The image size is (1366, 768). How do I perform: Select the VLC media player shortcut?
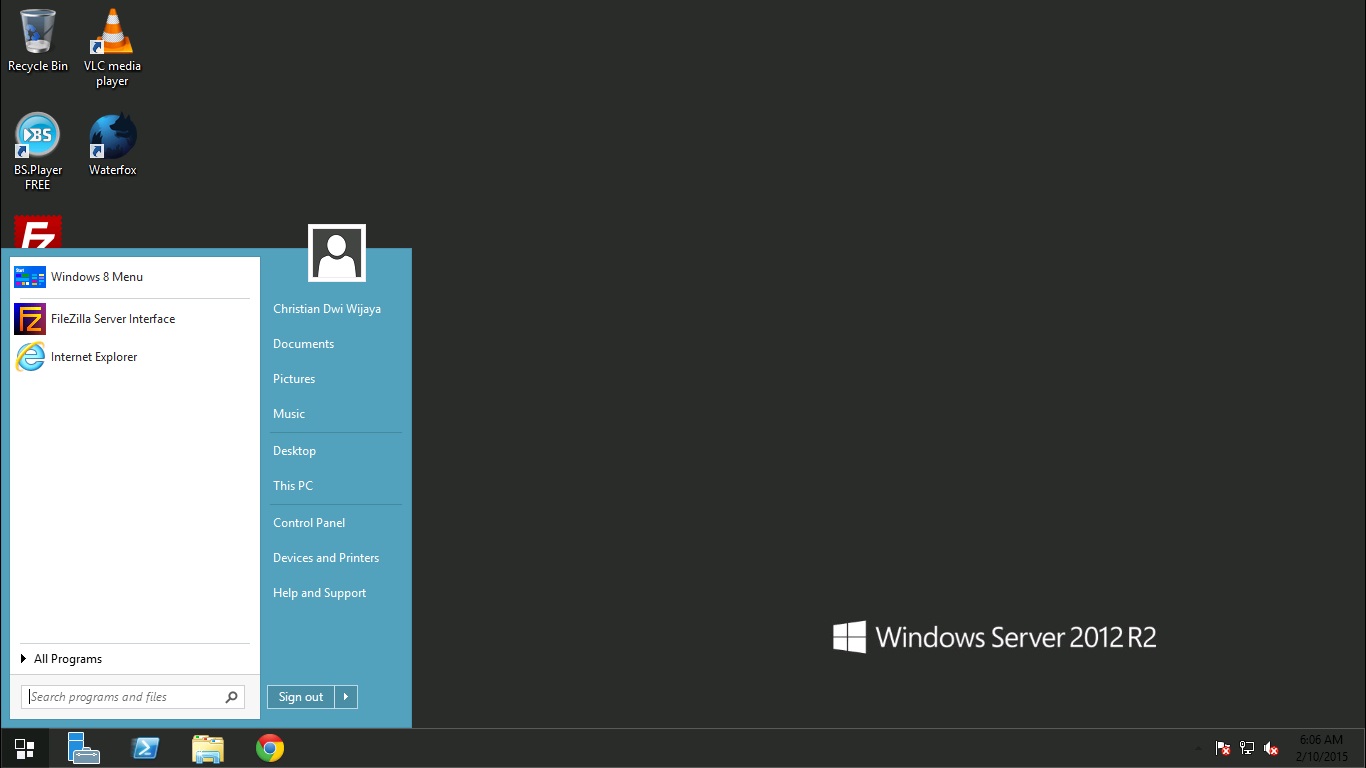click(x=112, y=46)
